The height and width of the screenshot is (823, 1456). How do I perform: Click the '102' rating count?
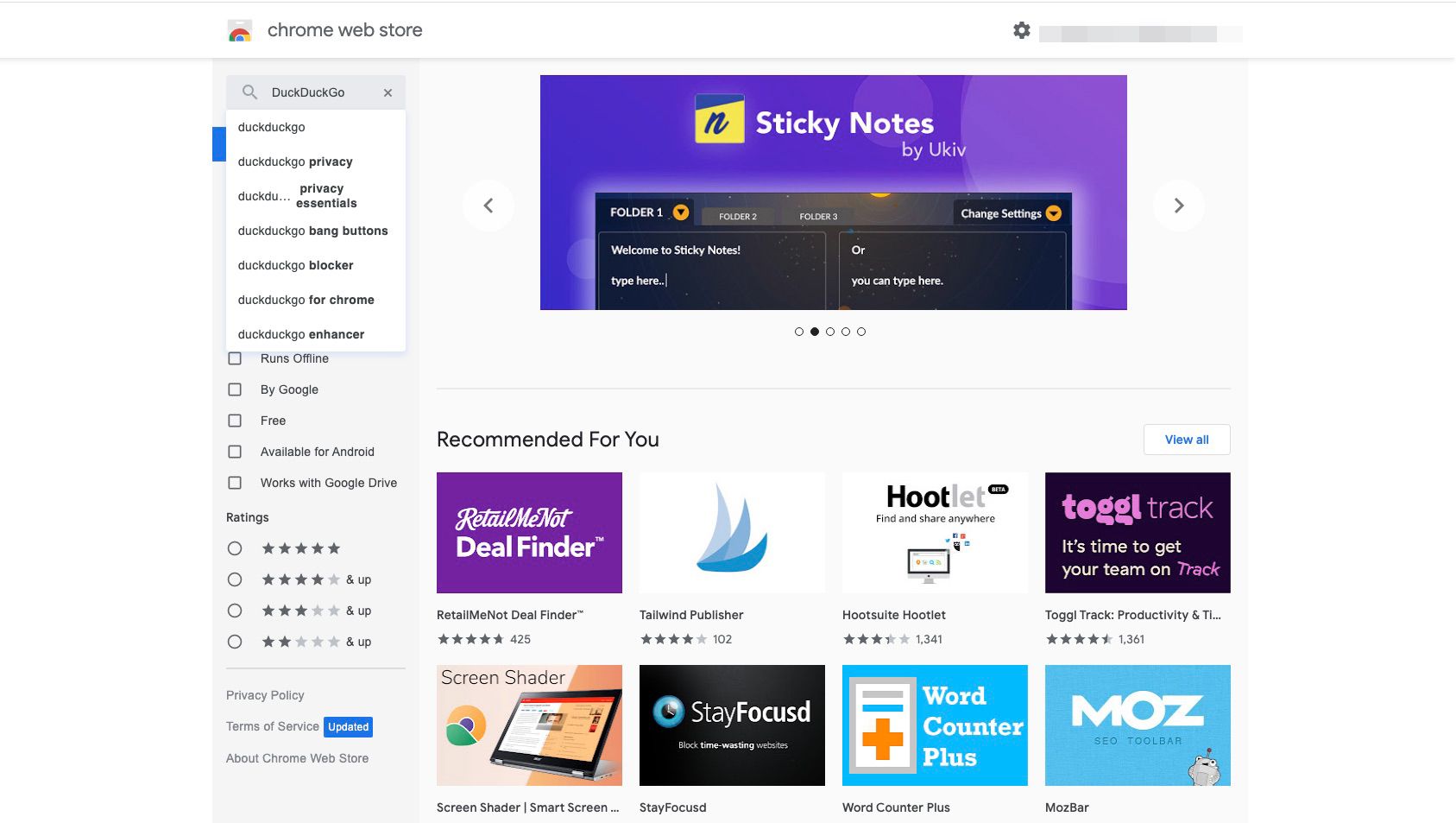[722, 639]
